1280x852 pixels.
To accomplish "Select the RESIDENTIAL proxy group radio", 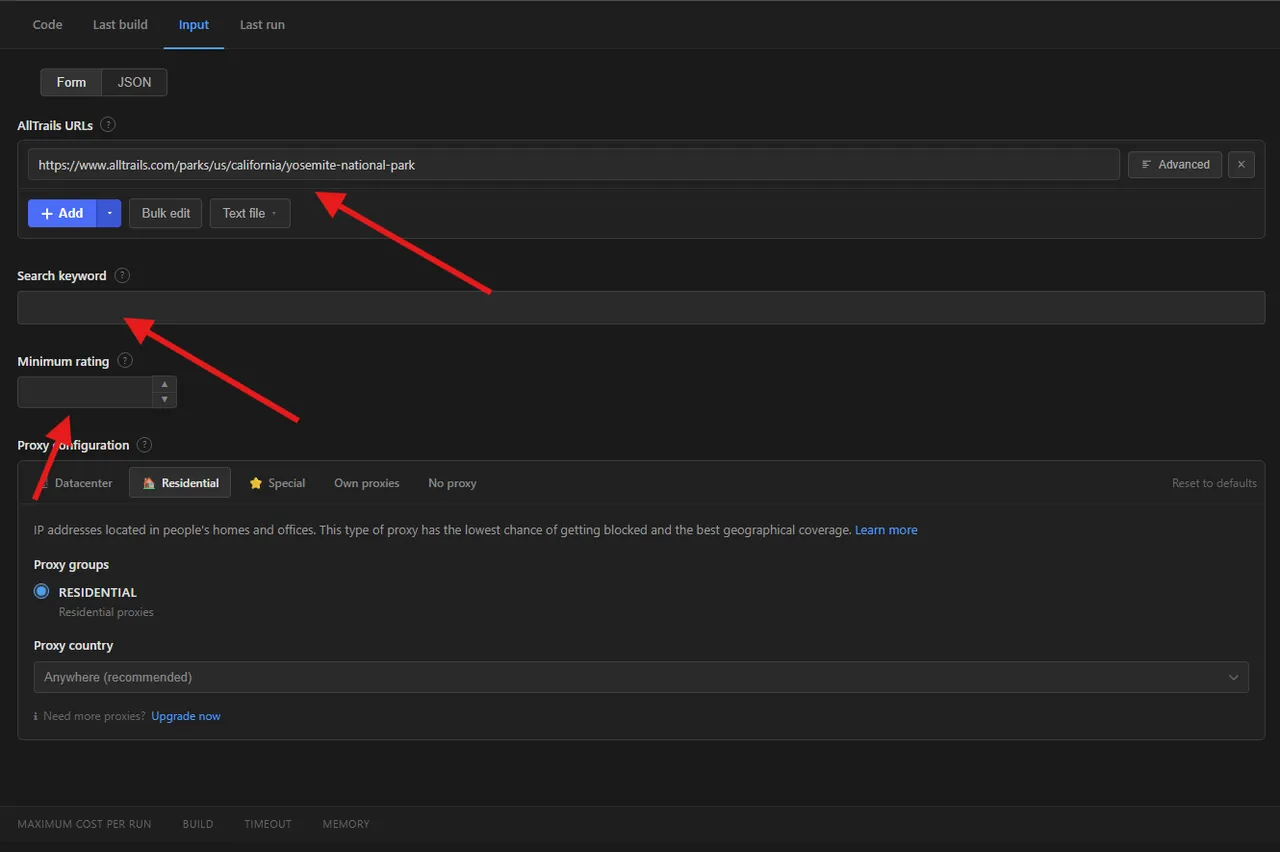I will click(x=41, y=592).
